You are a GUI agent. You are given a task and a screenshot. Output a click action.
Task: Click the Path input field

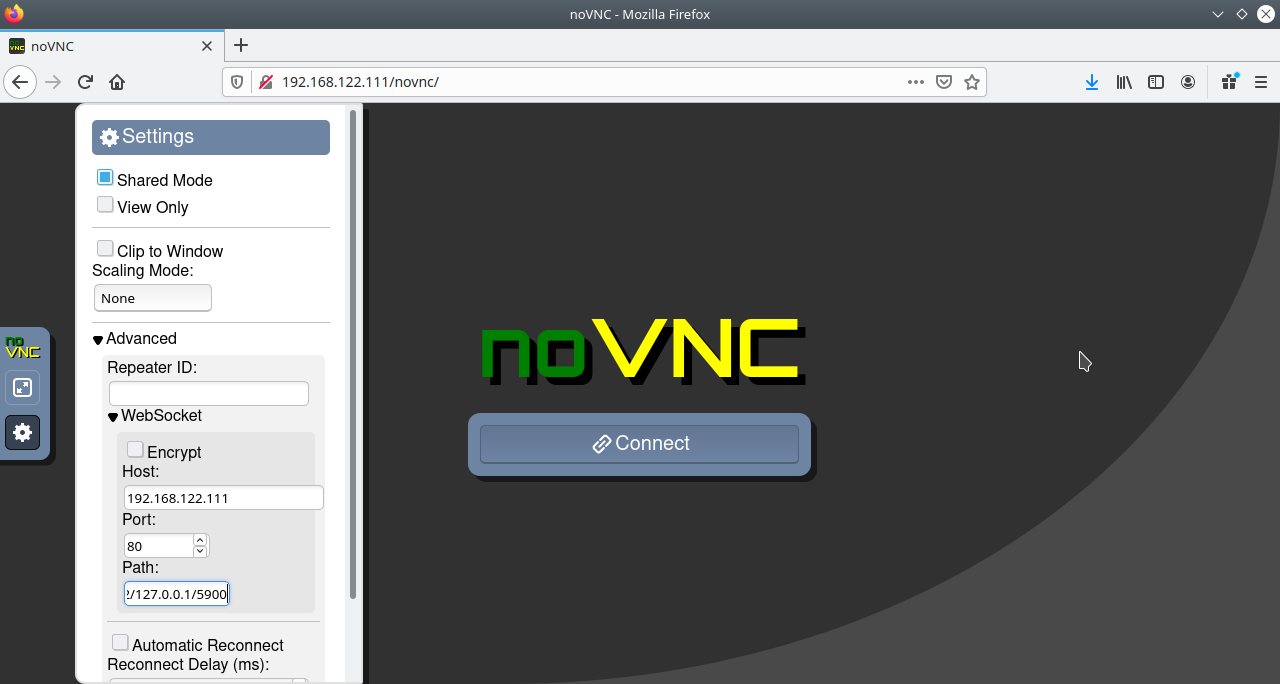pyautogui.click(x=177, y=594)
